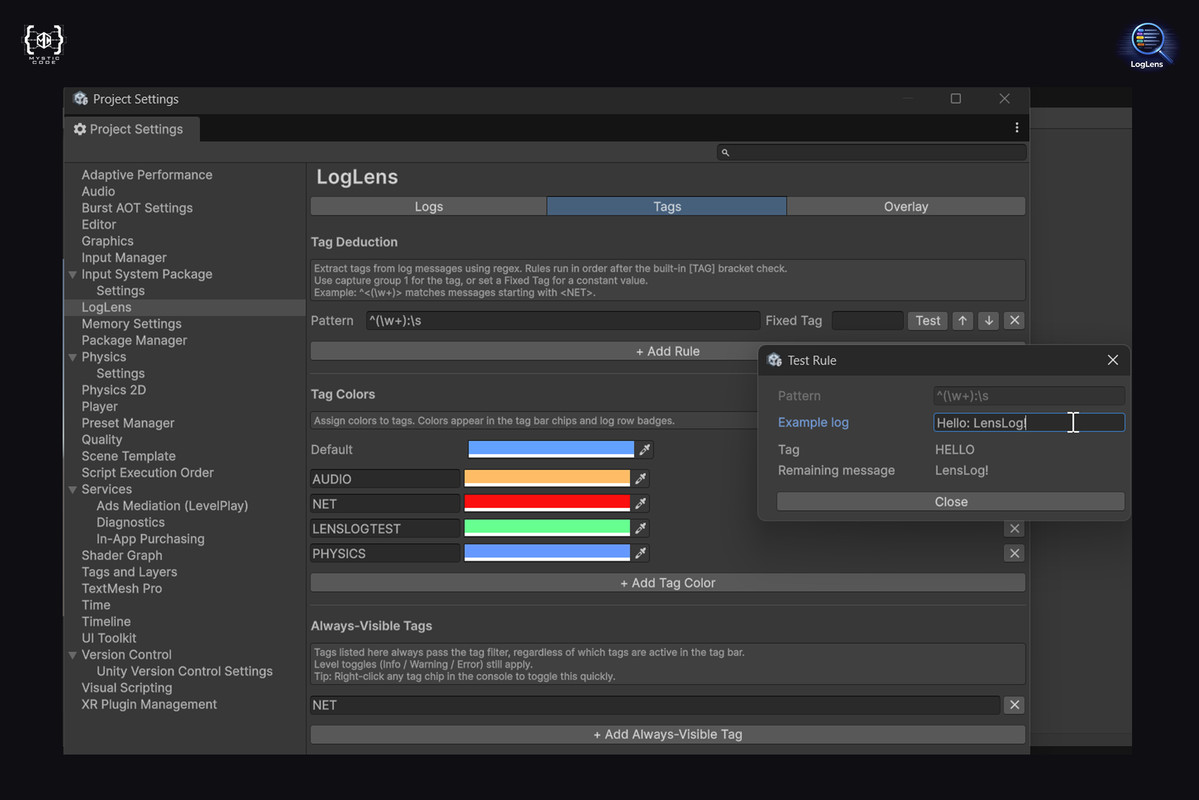Image resolution: width=1199 pixels, height=800 pixels.
Task: Click the Fixed Tag input field
Action: 867,320
